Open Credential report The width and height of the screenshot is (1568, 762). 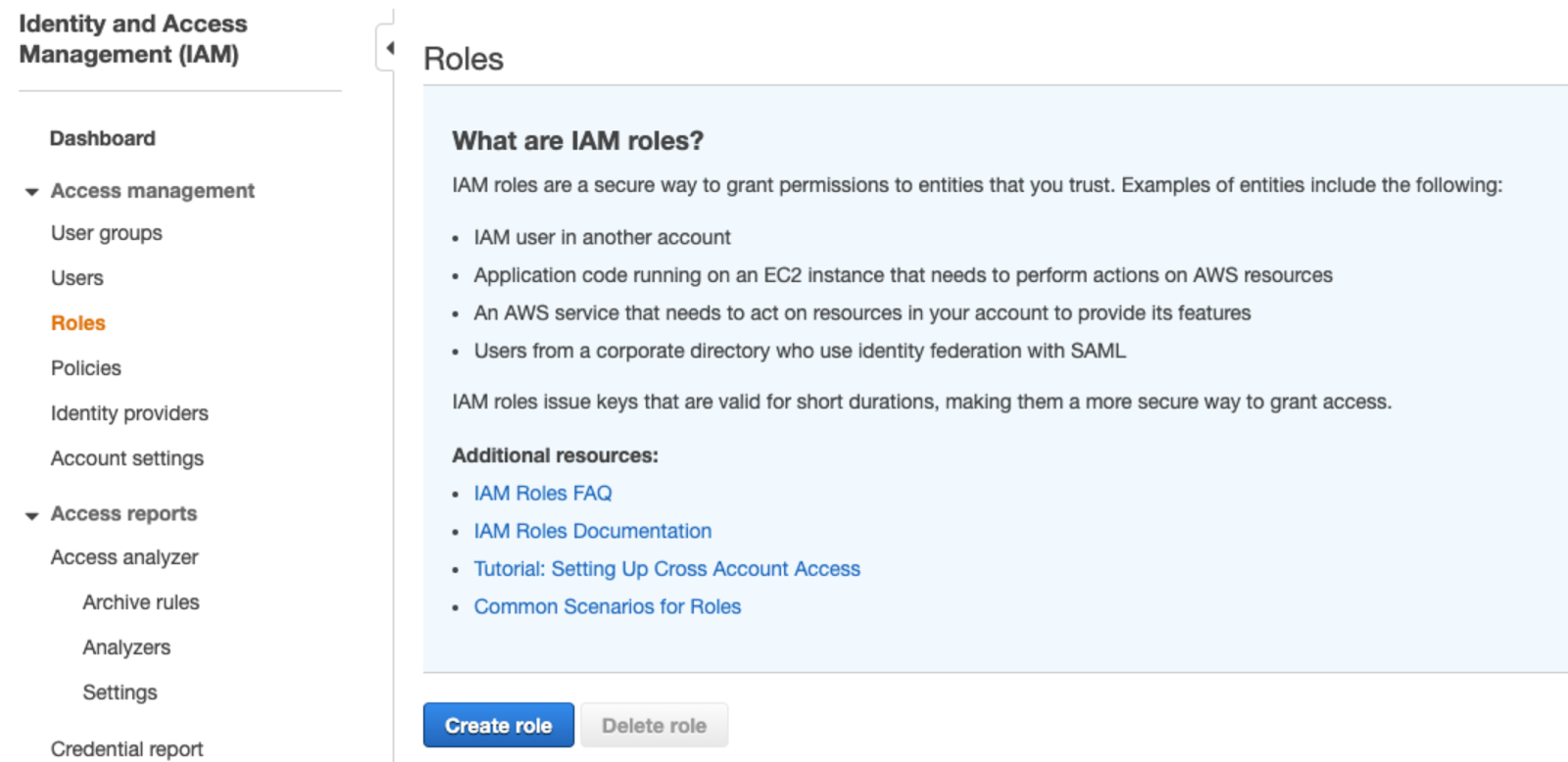click(127, 749)
